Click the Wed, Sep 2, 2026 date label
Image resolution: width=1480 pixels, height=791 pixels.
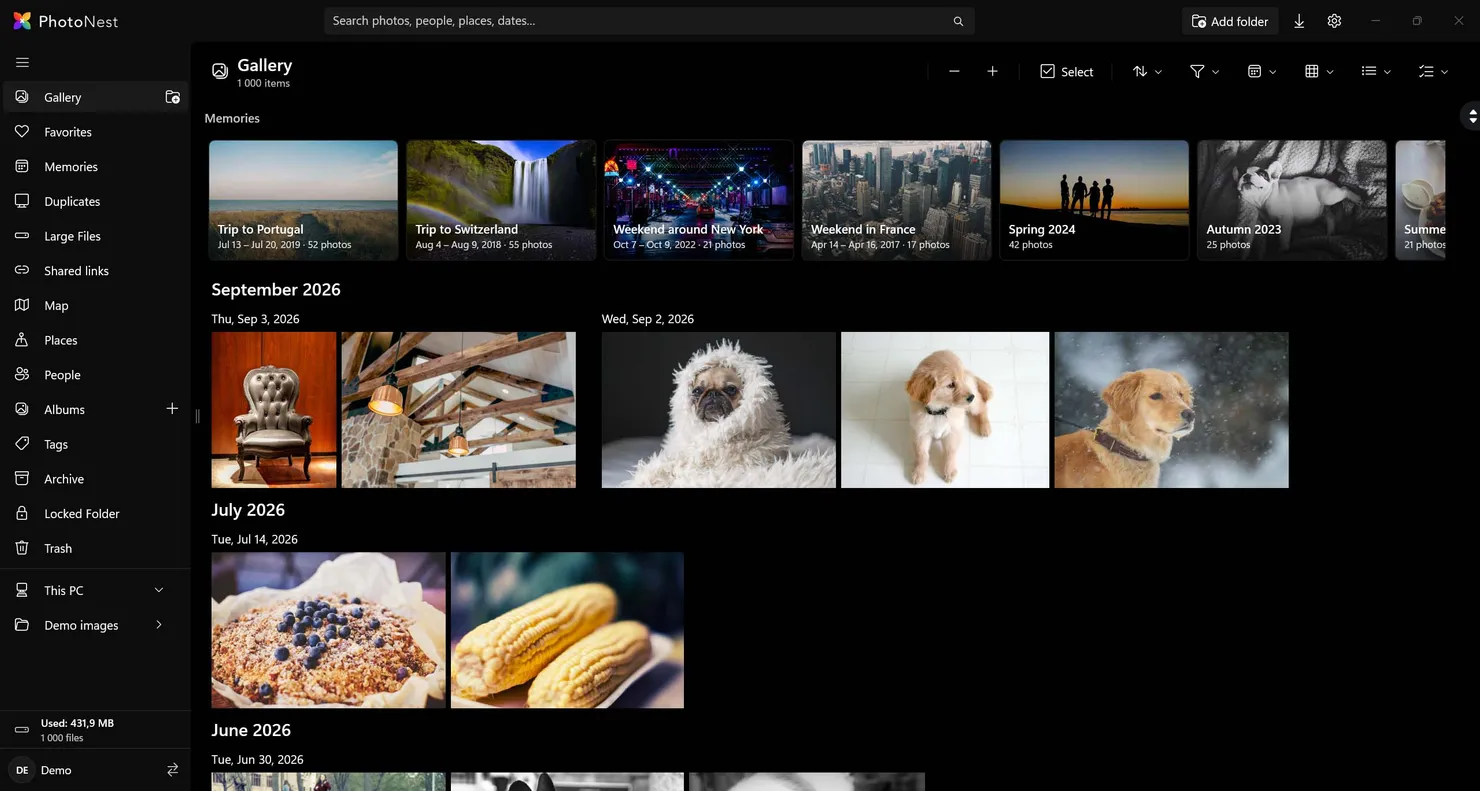pyautogui.click(x=648, y=319)
